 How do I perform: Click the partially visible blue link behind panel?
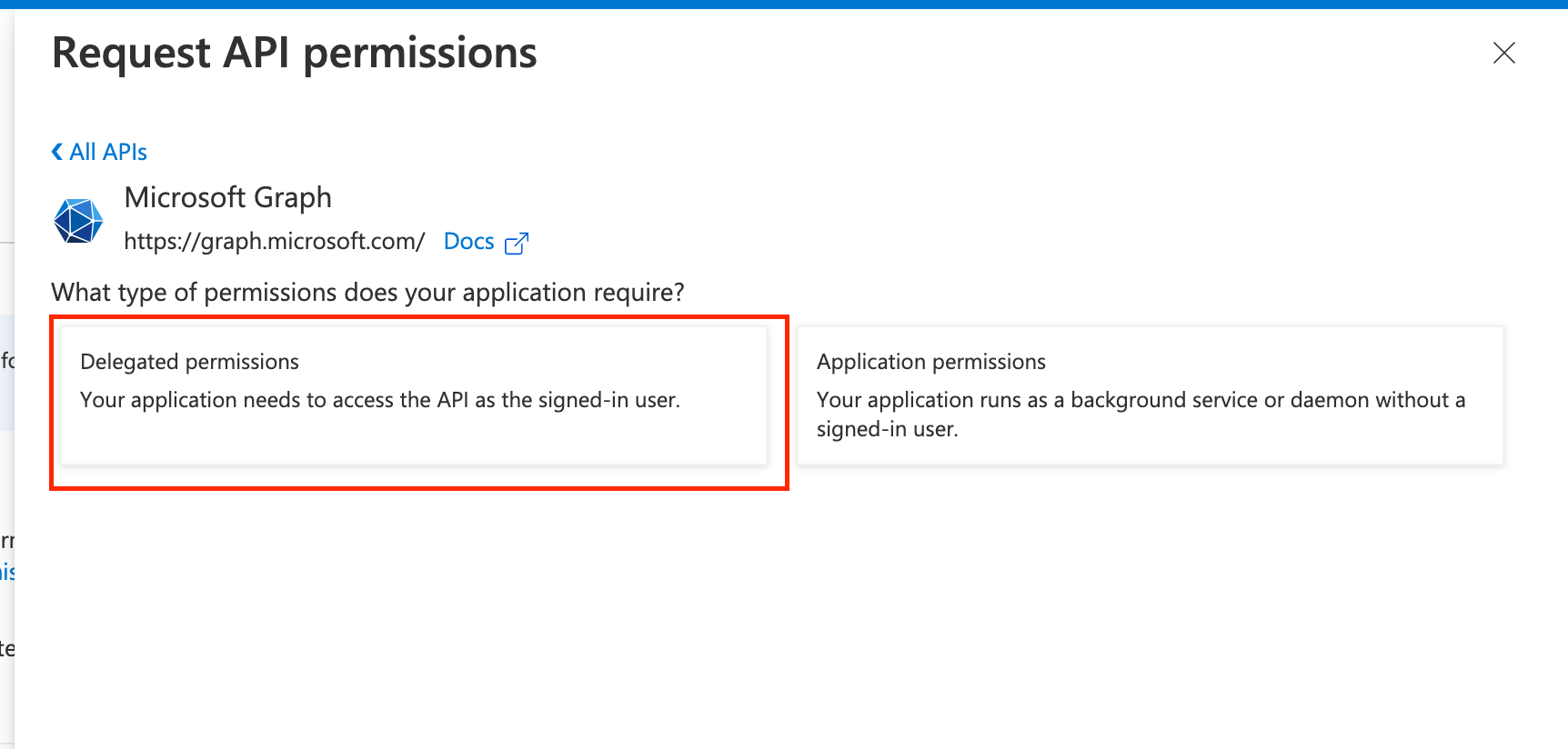pyautogui.click(x=7, y=572)
